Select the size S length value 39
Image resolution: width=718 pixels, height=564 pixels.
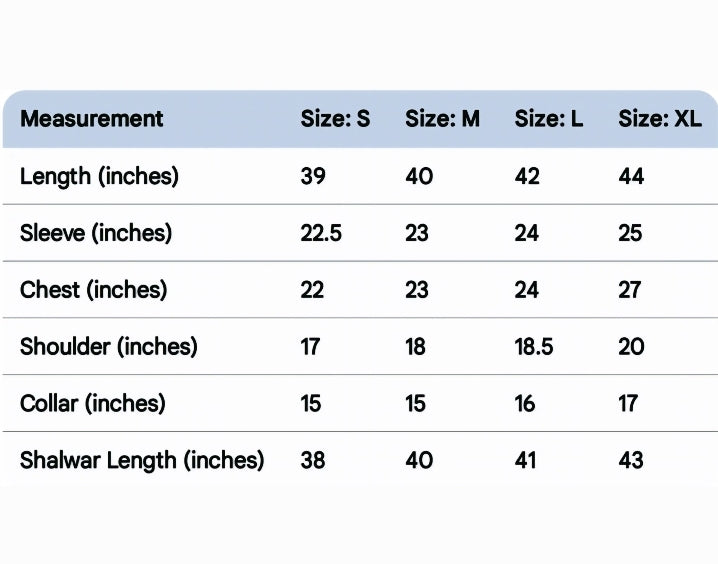[x=313, y=177]
